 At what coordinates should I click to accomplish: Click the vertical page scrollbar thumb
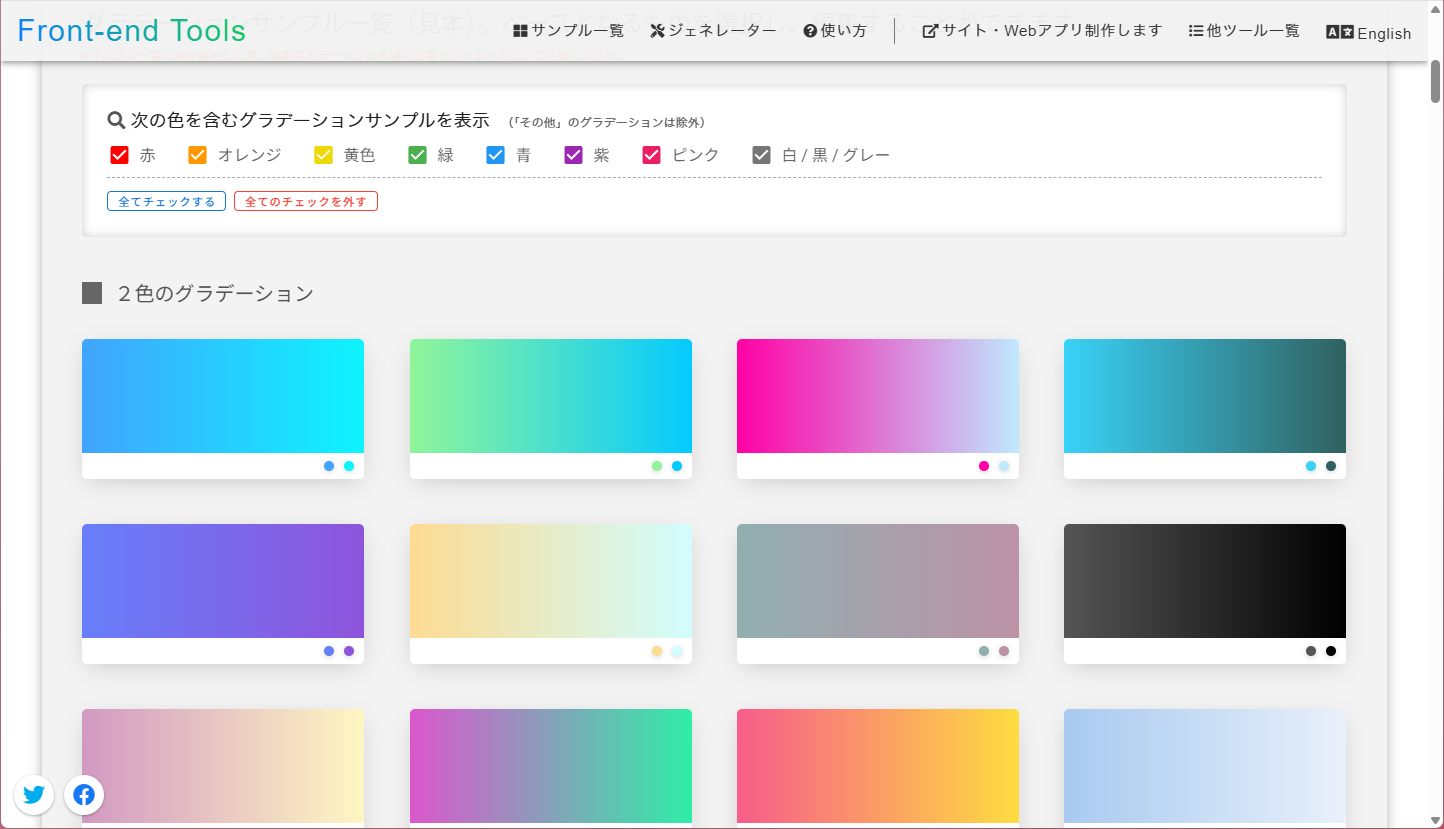(x=1435, y=82)
